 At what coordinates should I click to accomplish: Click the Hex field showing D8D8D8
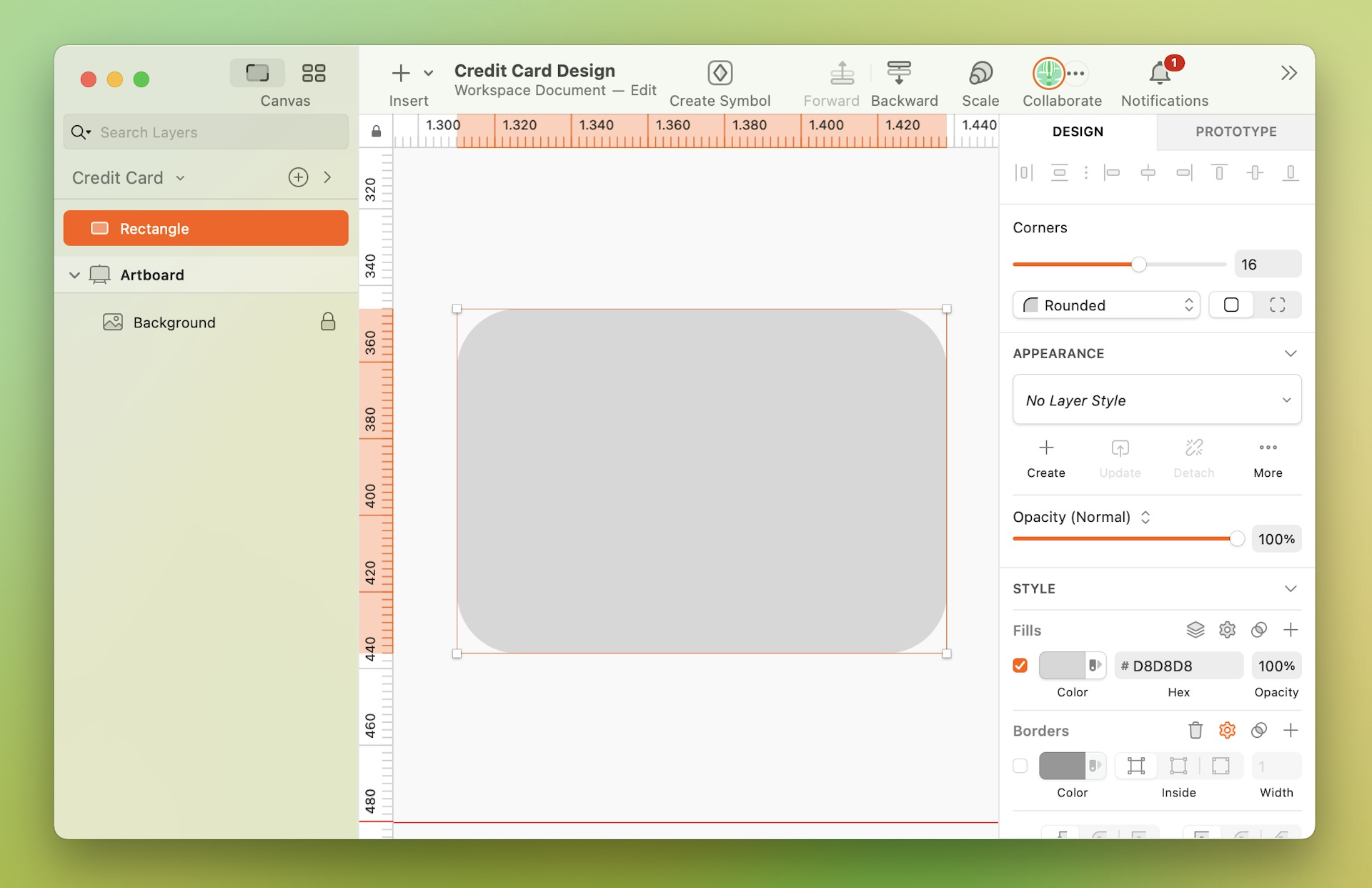(1178, 665)
